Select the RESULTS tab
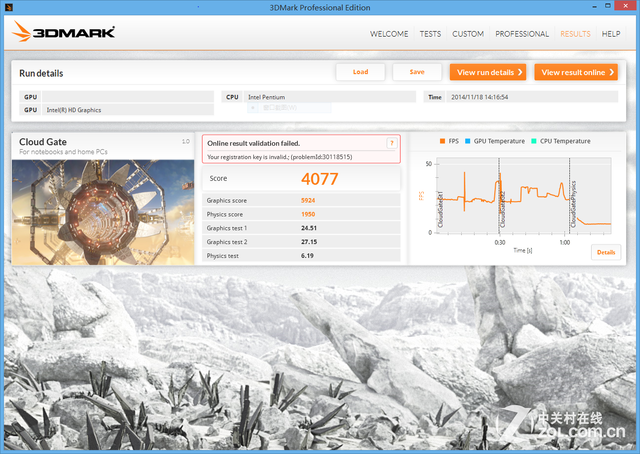 point(575,34)
